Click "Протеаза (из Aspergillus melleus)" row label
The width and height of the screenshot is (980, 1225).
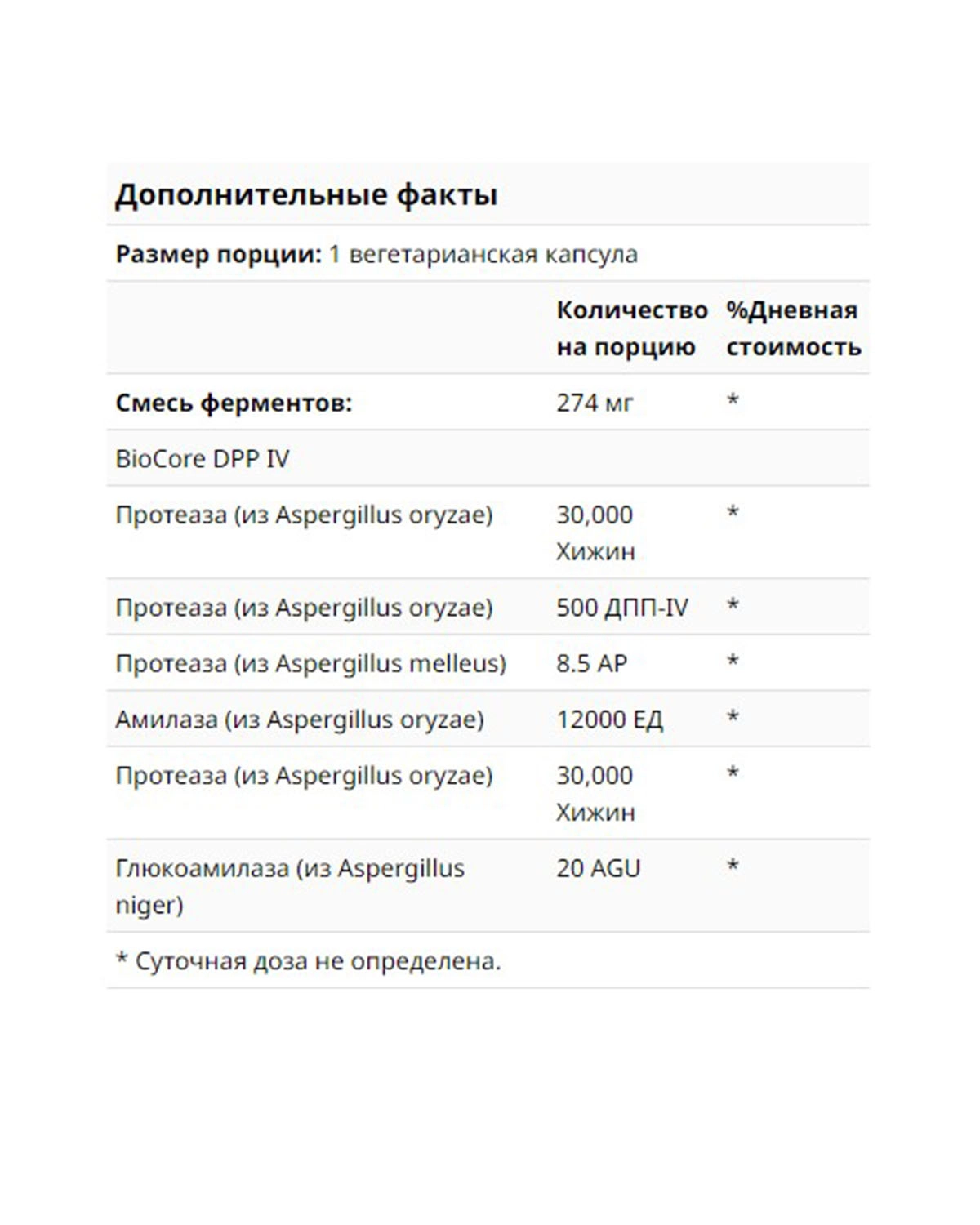click(310, 663)
